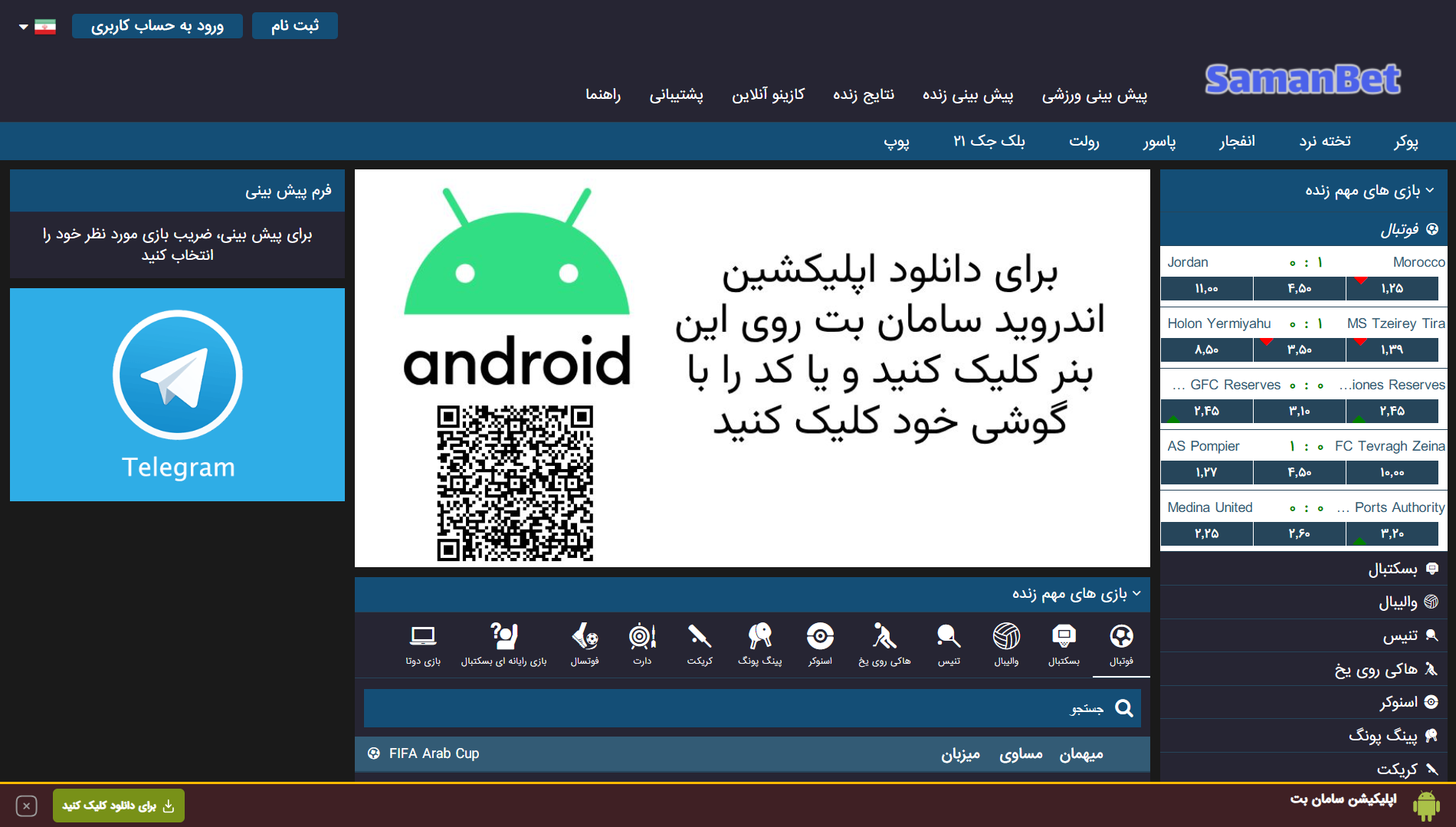
Task: Expand ice hockey in the sidebar list
Action: point(1304,669)
